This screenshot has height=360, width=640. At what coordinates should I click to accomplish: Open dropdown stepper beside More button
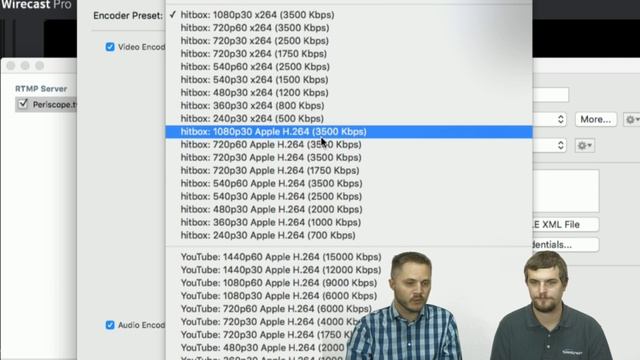pyautogui.click(x=560, y=119)
